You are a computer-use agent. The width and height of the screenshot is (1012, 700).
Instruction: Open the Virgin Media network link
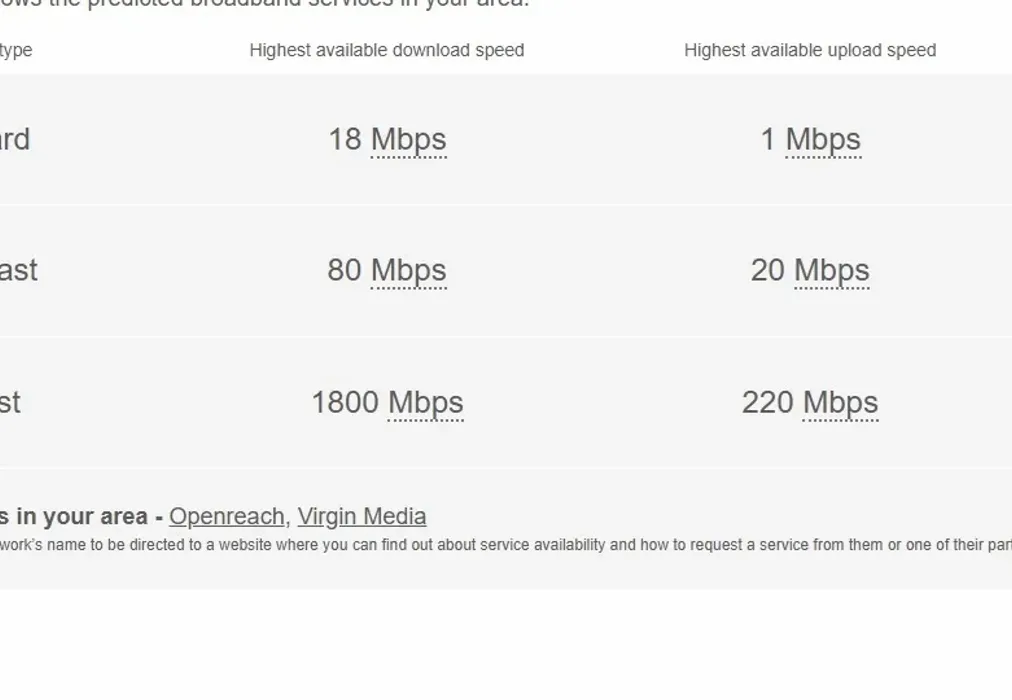click(x=362, y=516)
